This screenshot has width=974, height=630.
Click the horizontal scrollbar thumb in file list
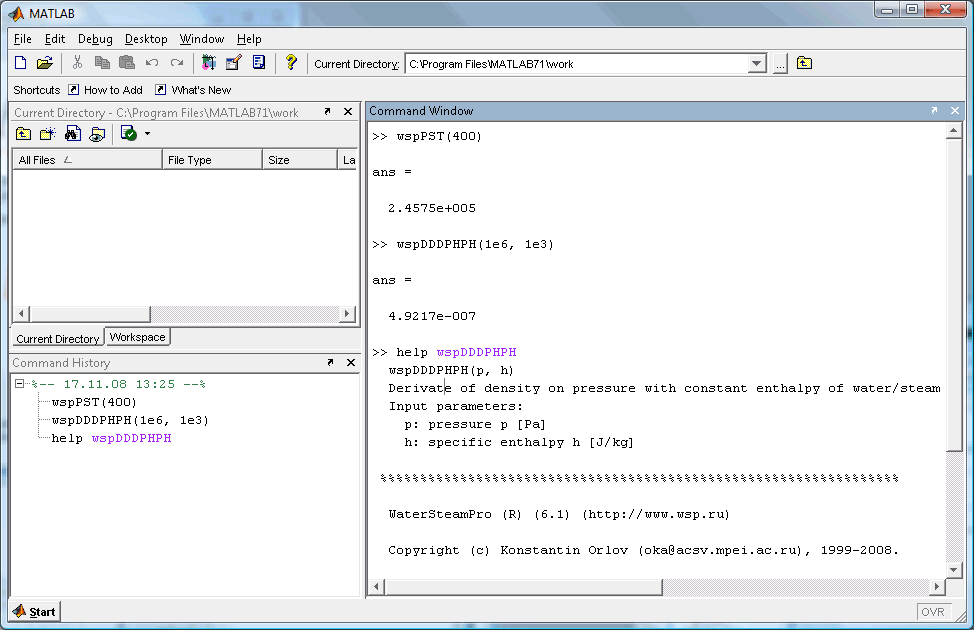91,314
